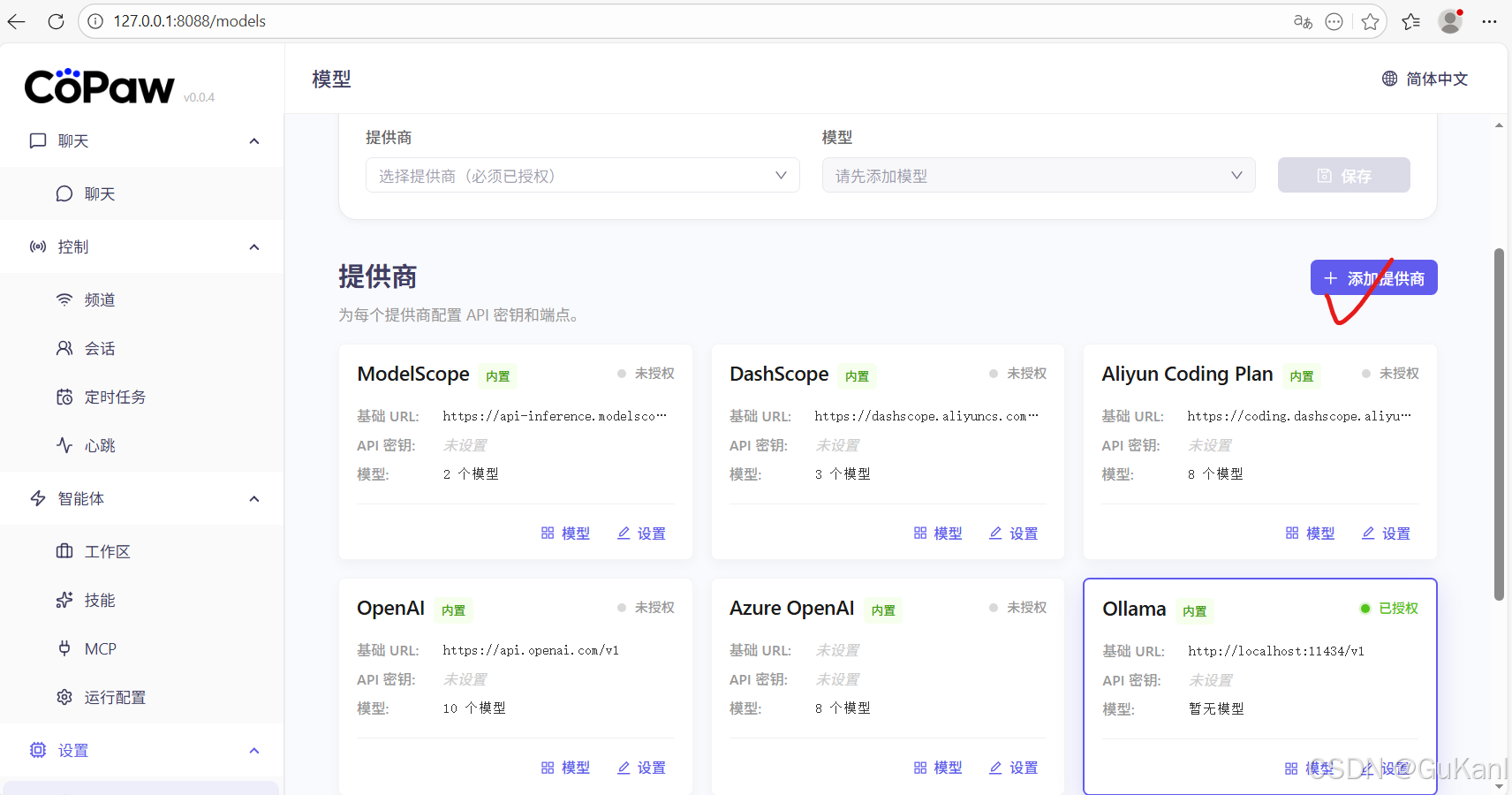The image size is (1512, 795).
Task: Open DashScope 模型 list
Action: (938, 534)
